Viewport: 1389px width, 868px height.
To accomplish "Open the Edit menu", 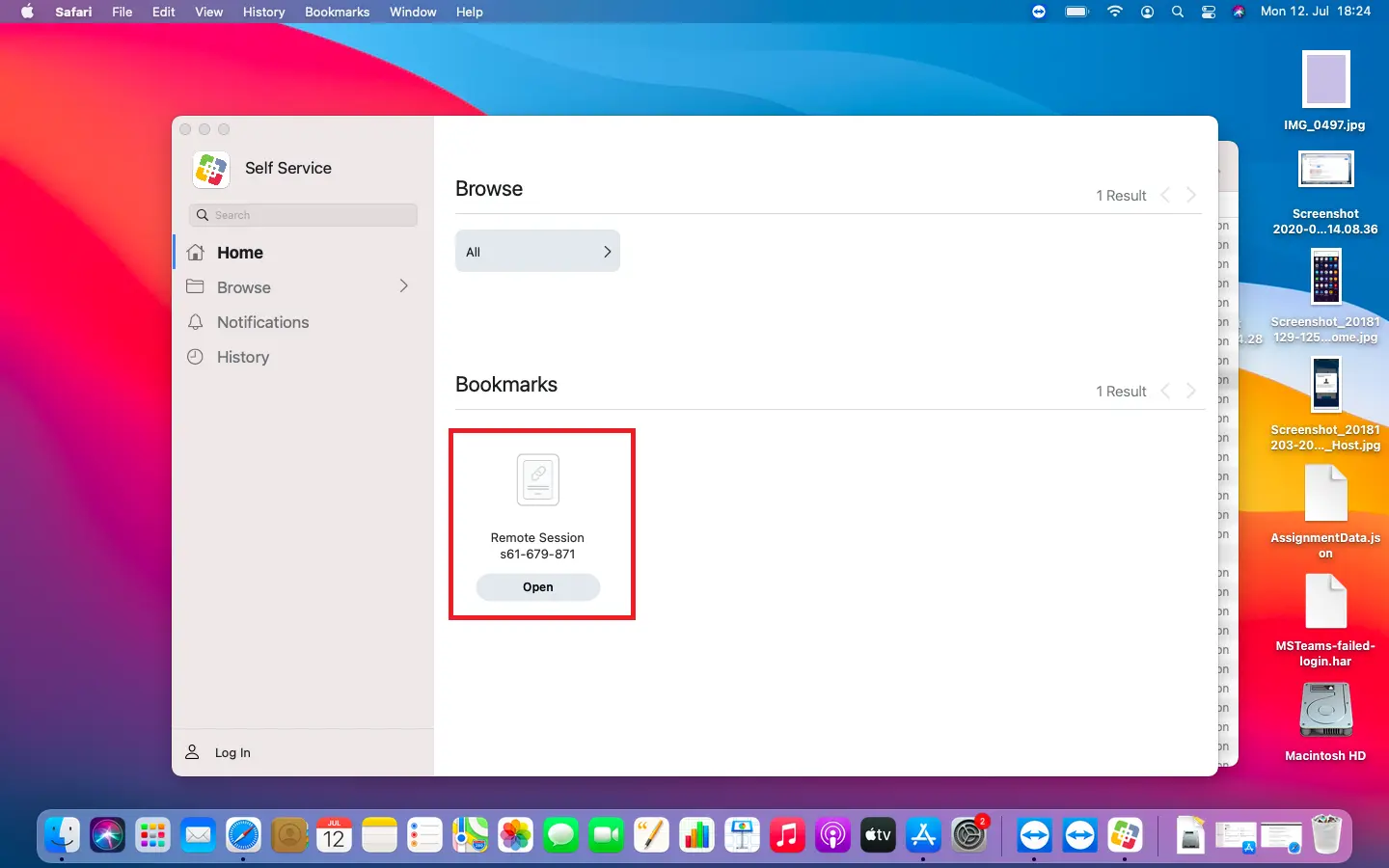I will (164, 12).
